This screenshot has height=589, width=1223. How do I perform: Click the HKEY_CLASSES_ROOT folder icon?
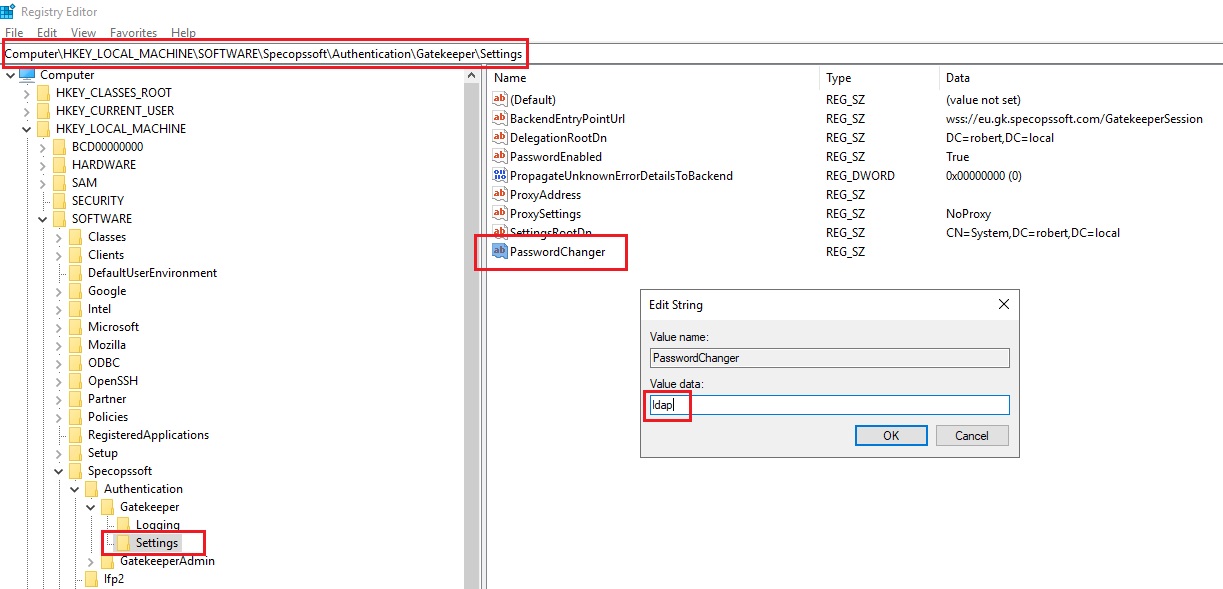coord(43,93)
